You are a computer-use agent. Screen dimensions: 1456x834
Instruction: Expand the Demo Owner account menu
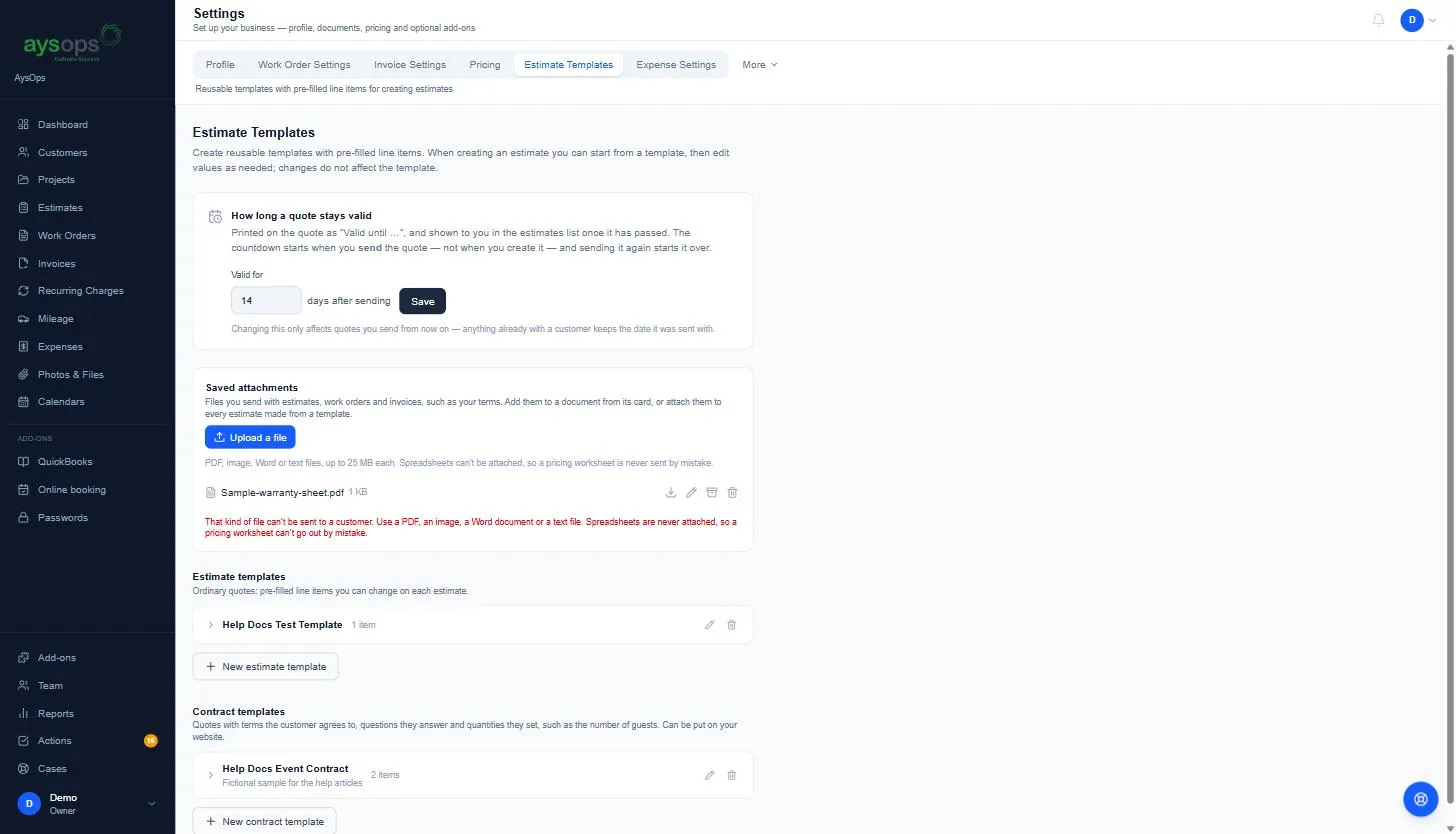tap(87, 804)
